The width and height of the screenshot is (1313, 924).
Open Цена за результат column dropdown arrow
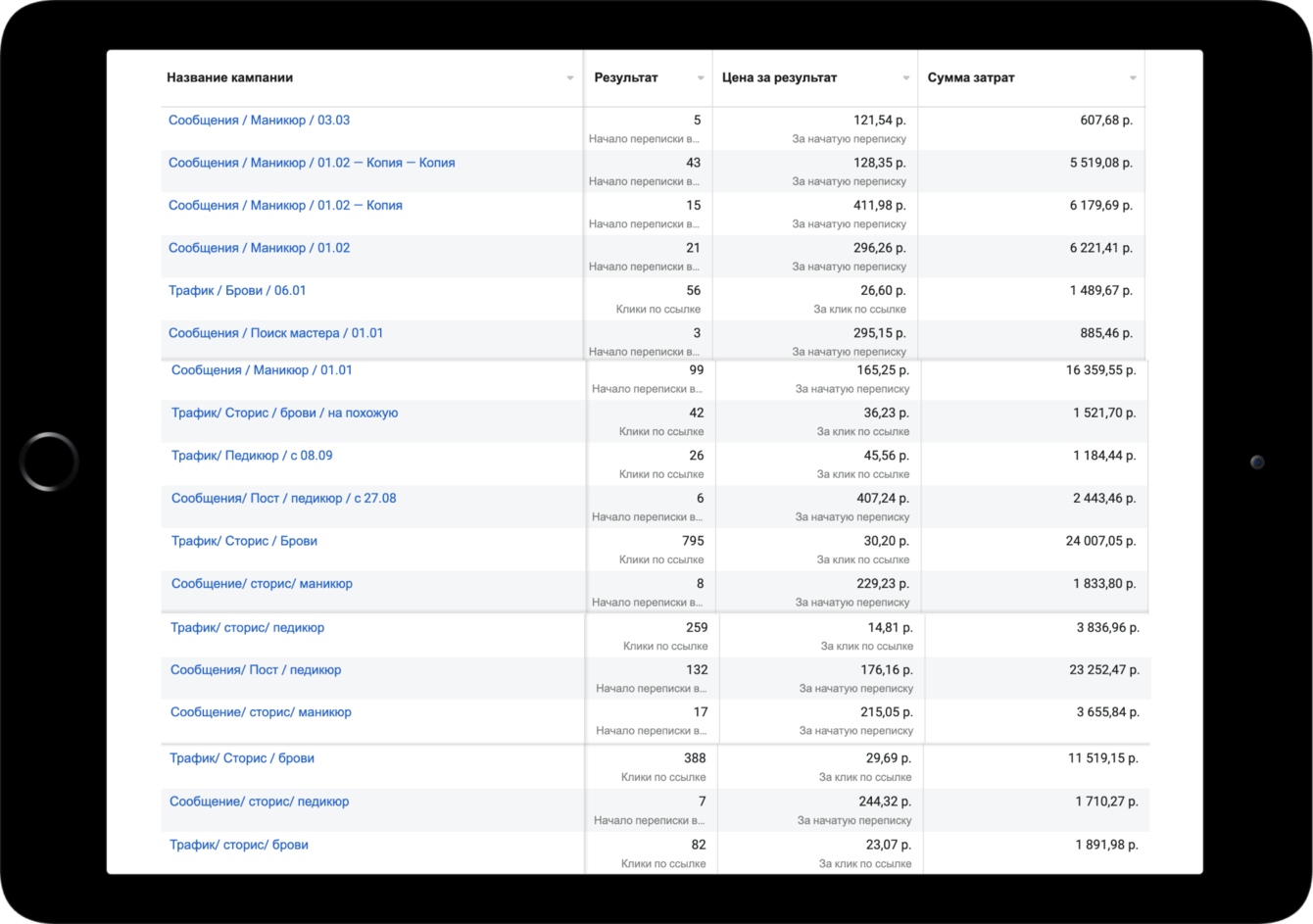(x=906, y=78)
